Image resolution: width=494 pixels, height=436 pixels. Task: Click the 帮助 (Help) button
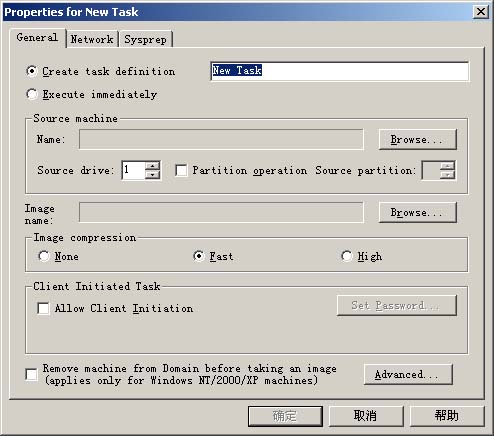[x=447, y=416]
